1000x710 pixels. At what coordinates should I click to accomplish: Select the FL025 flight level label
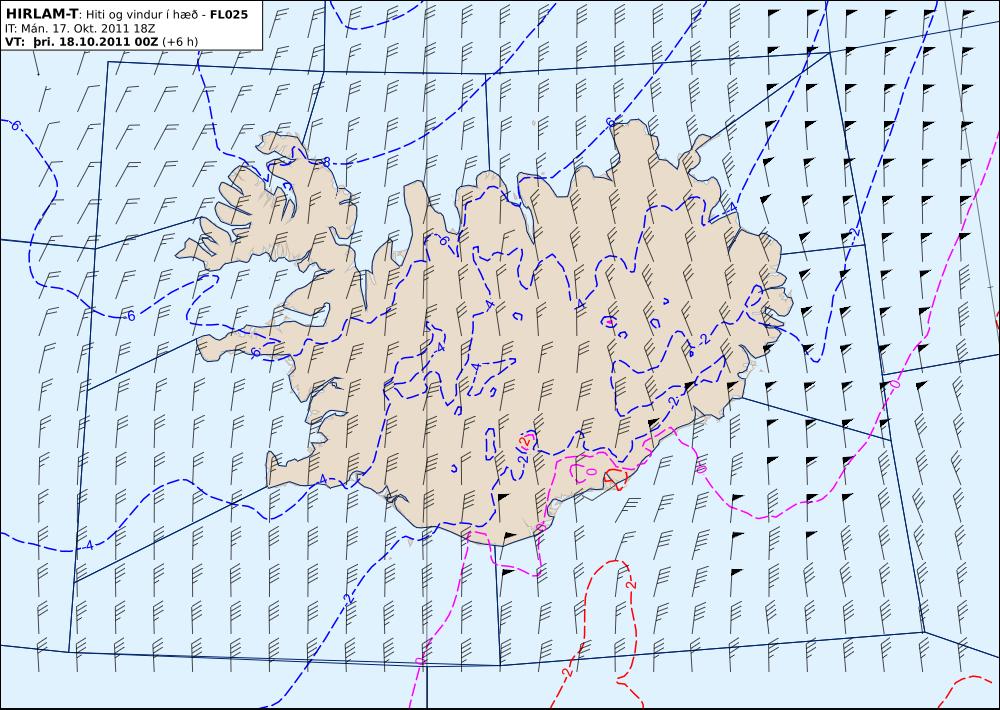coord(229,13)
